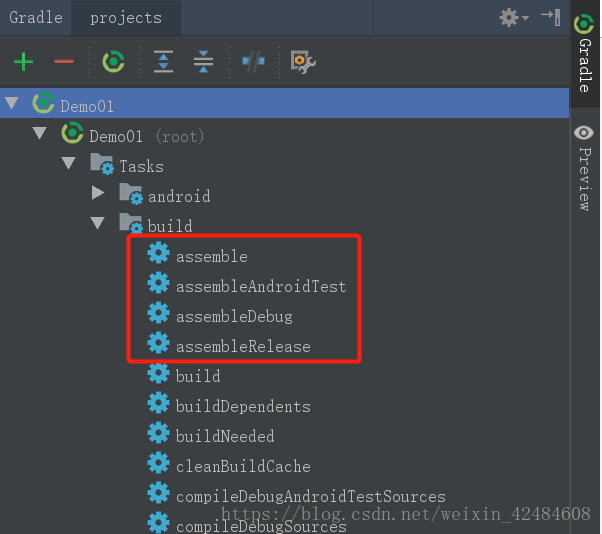Click gear icon next to buildDependents
Image resolution: width=602 pixels, height=534 pixels.
[x=158, y=403]
